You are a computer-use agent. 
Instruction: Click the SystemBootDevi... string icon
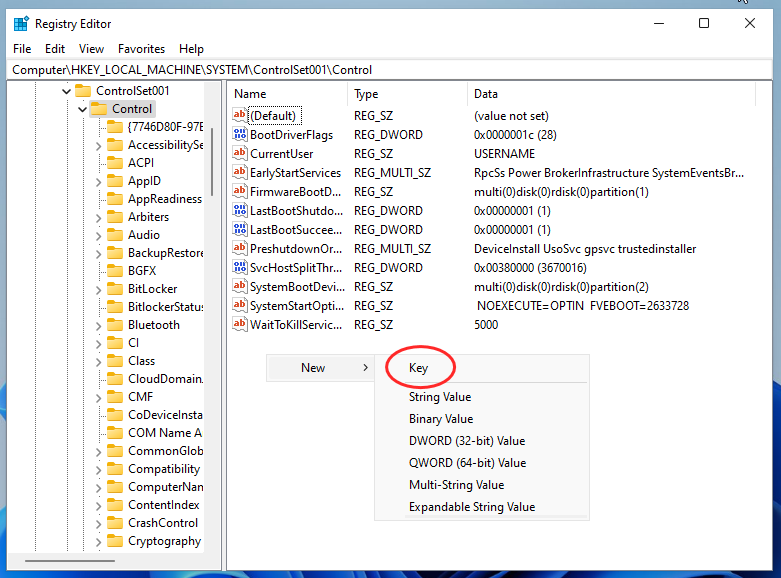[x=240, y=287]
